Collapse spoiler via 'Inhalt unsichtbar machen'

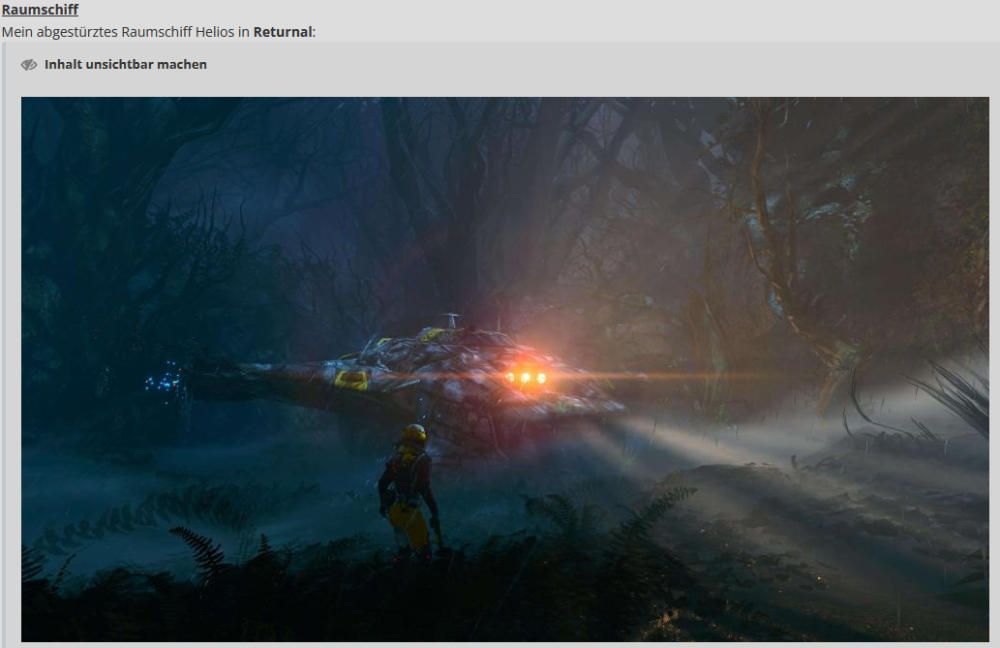click(125, 65)
